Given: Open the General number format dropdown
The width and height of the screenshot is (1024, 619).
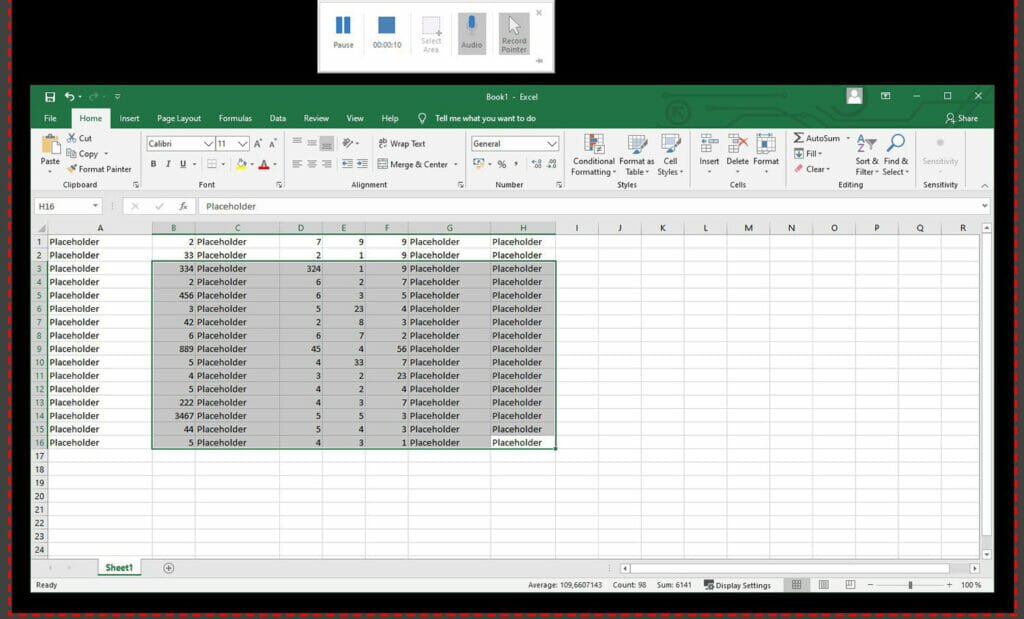Looking at the screenshot, I should click(x=552, y=144).
